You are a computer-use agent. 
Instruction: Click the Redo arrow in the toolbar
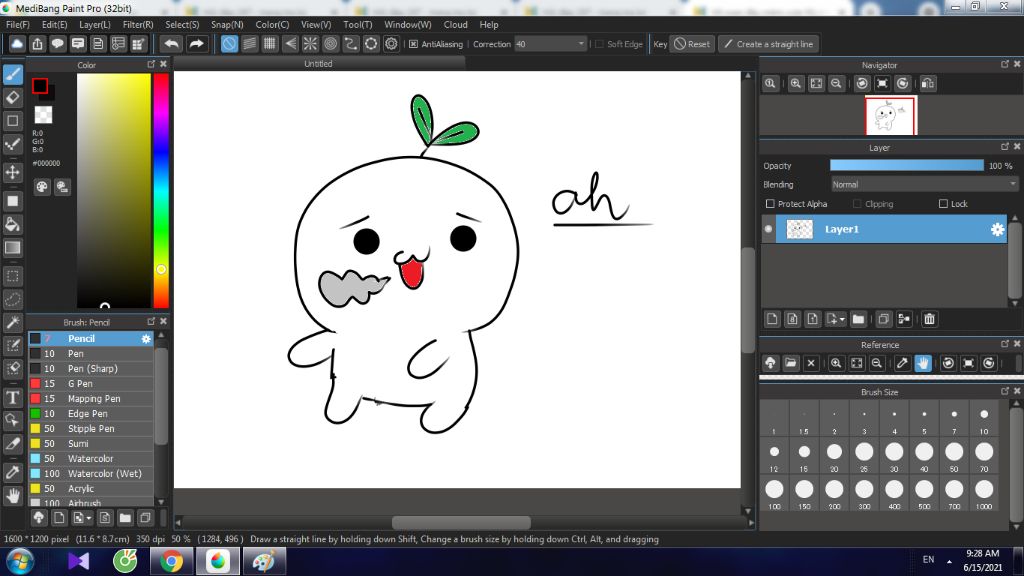point(196,44)
